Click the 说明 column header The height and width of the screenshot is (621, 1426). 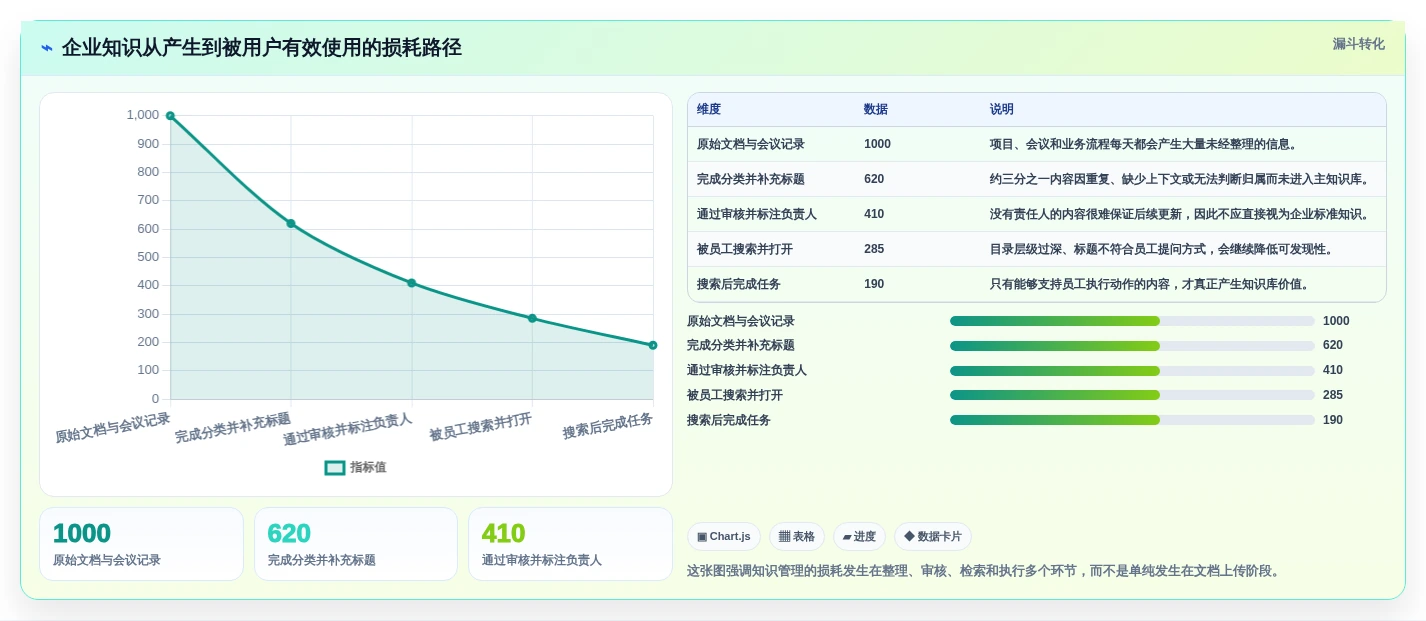click(1002, 109)
